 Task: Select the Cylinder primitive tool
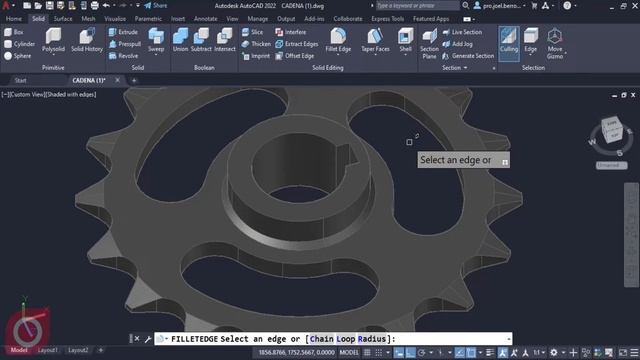[x=19, y=44]
